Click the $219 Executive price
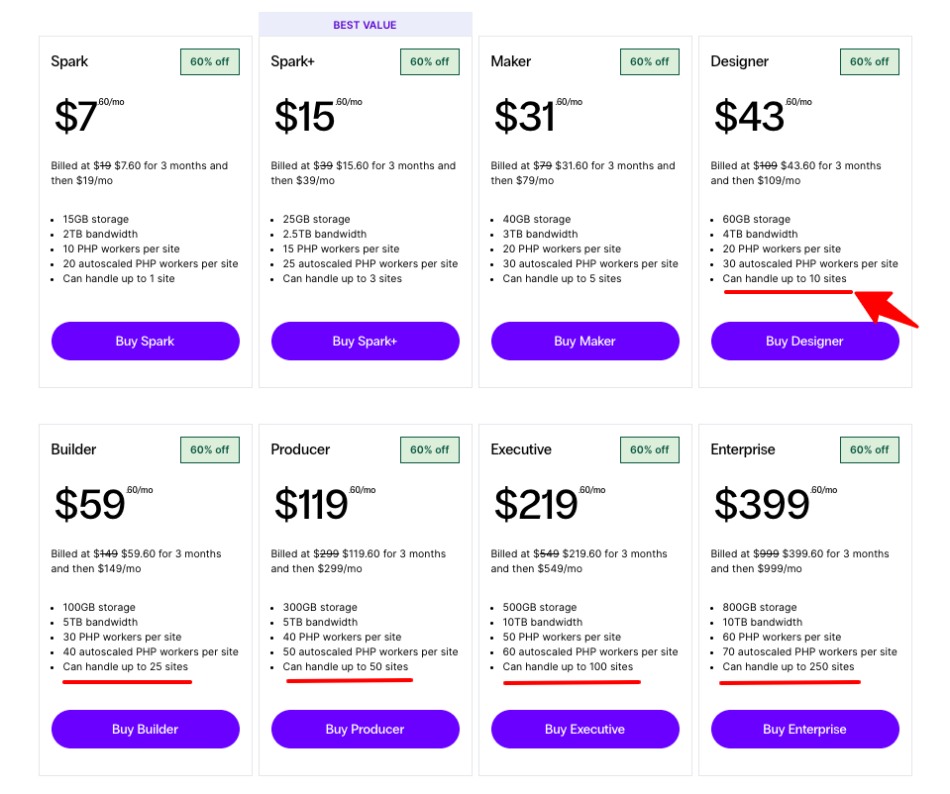Viewport: 950px width, 794px height. click(536, 505)
